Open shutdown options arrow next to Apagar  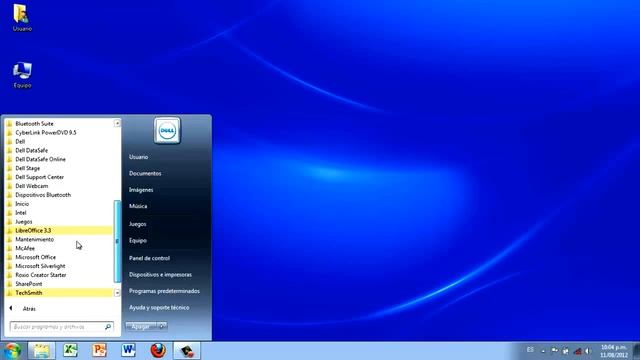pyautogui.click(x=162, y=327)
